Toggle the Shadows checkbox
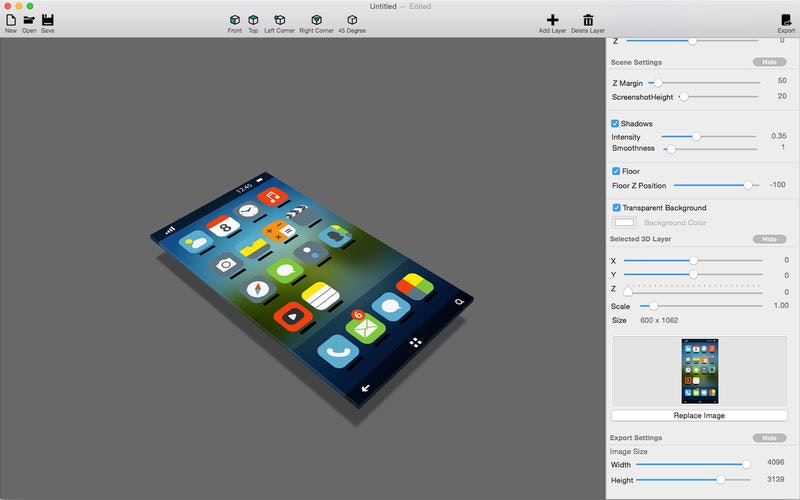Screen dimensions: 800x500 point(615,123)
